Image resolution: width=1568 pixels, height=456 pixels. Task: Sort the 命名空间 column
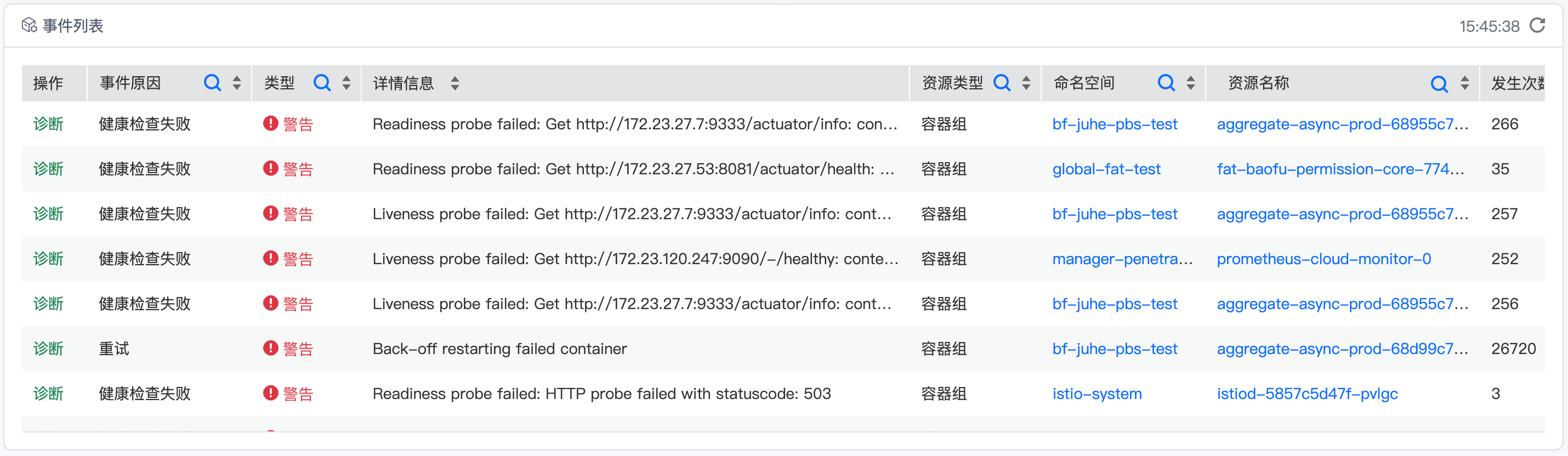coord(1191,83)
